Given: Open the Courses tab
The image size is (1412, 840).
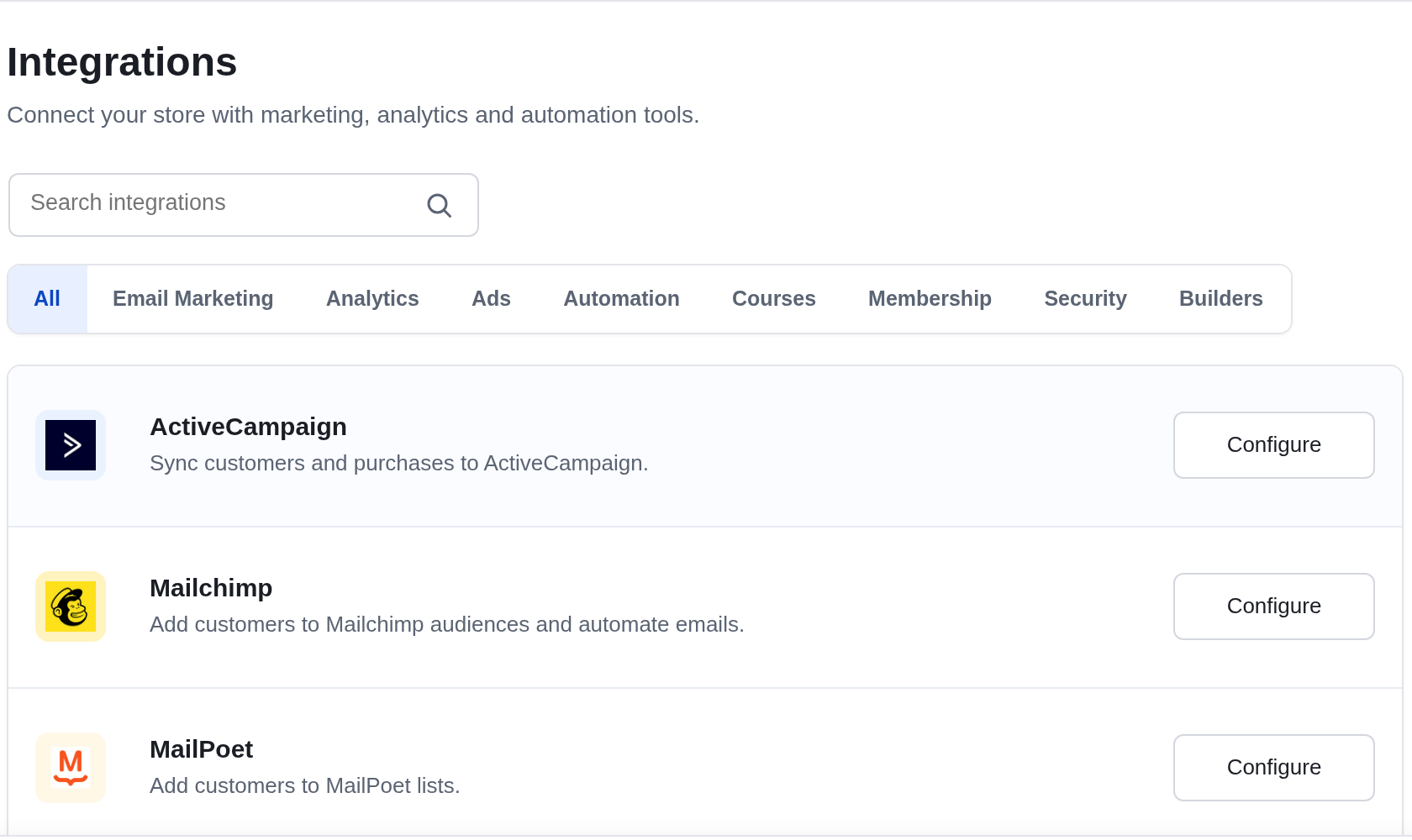Looking at the screenshot, I should click(773, 299).
